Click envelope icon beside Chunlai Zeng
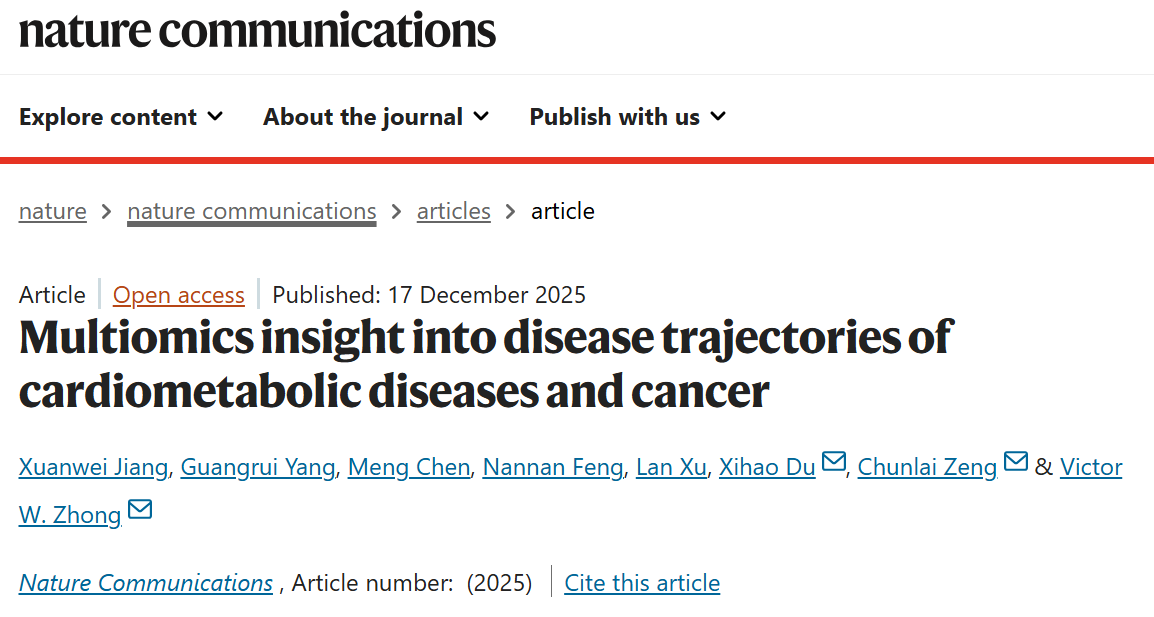The image size is (1154, 617). click(1015, 462)
